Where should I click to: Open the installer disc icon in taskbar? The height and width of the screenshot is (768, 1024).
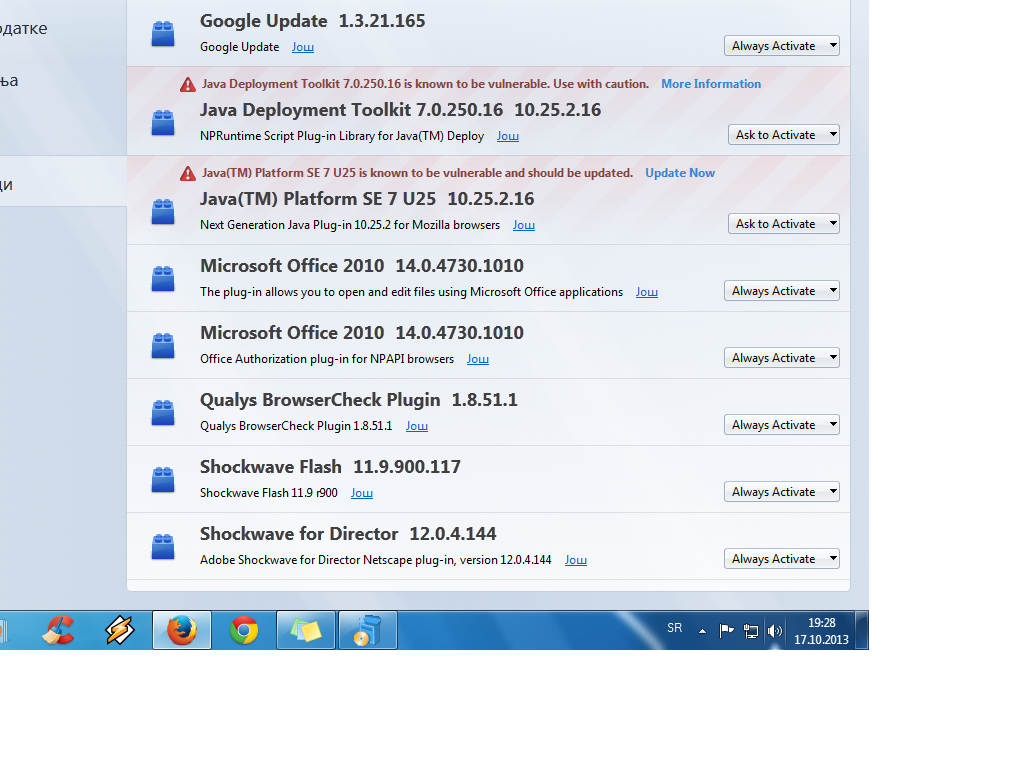[368, 630]
